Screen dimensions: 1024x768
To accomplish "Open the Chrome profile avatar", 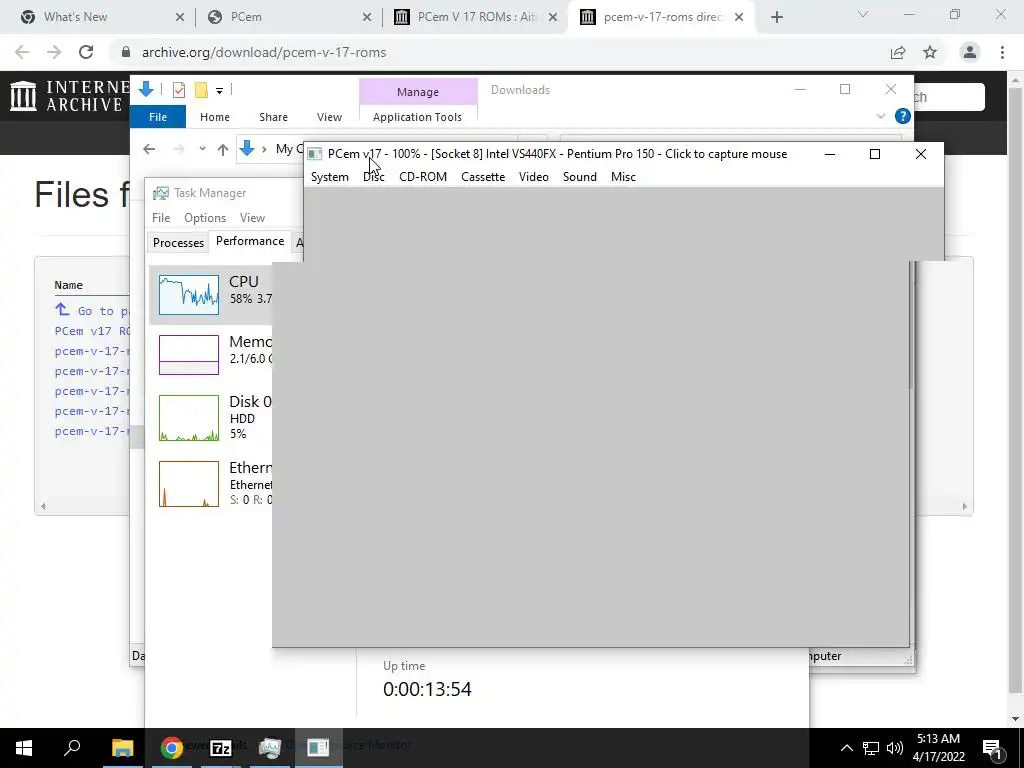I will pos(970,52).
